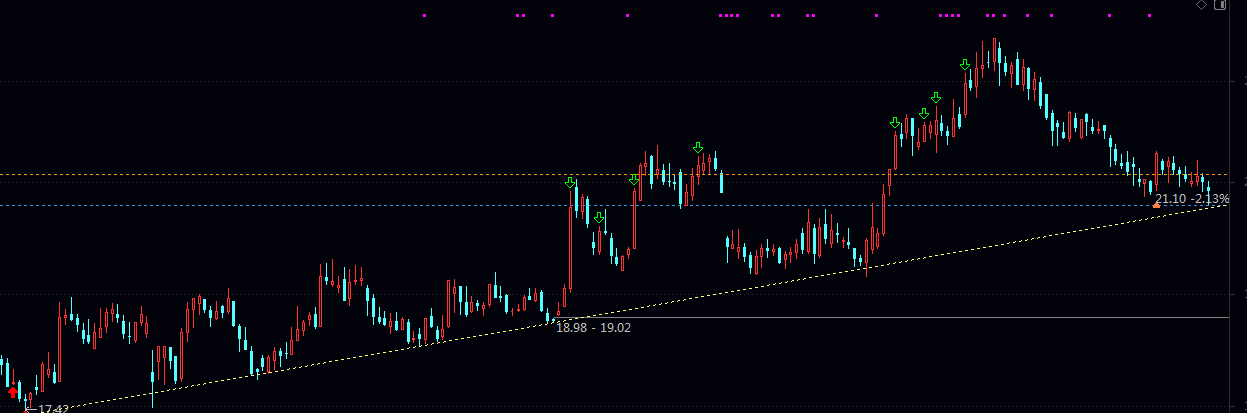Select the leftmost green down-arrow signal marker
The width and height of the screenshot is (1247, 413).
tap(570, 182)
